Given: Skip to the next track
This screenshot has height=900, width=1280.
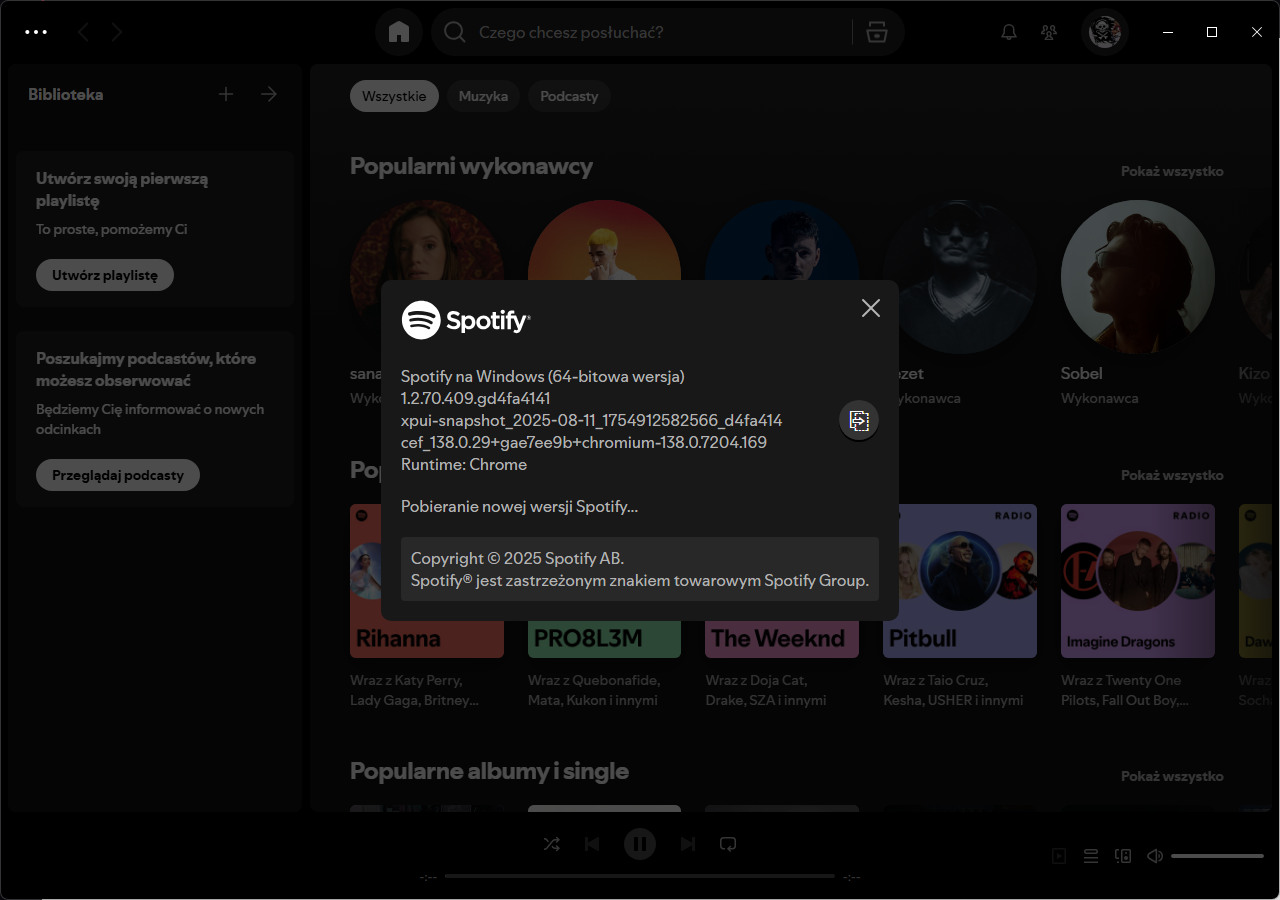Looking at the screenshot, I should 688,844.
